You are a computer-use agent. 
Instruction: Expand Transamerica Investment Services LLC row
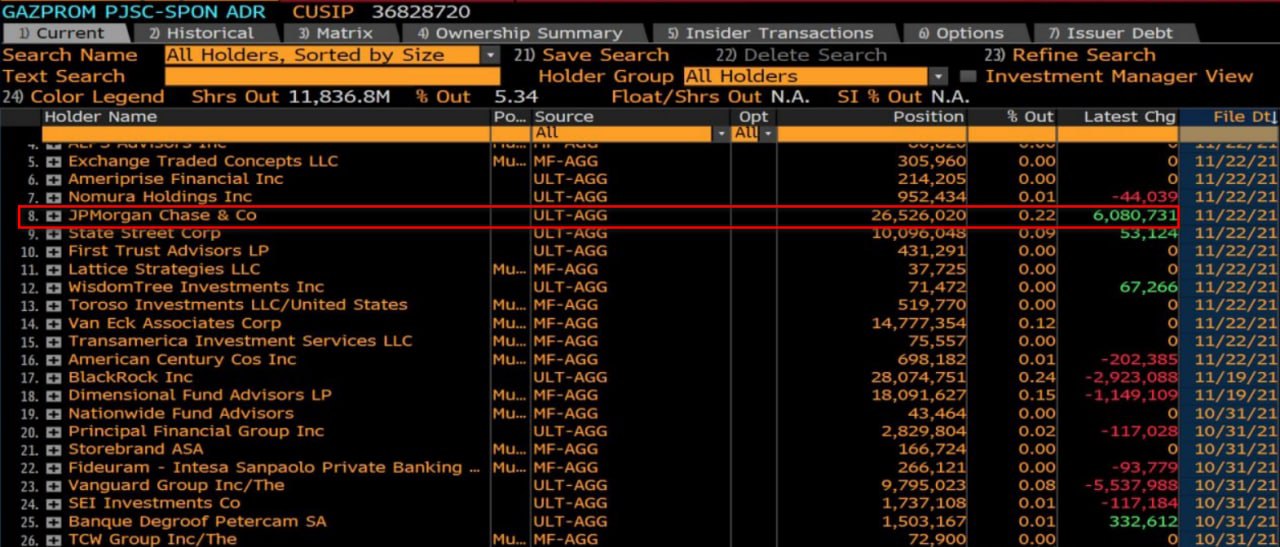54,341
